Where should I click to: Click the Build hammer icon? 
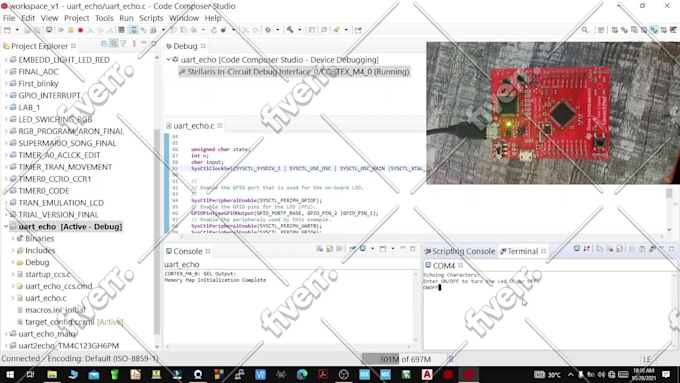click(x=289, y=30)
